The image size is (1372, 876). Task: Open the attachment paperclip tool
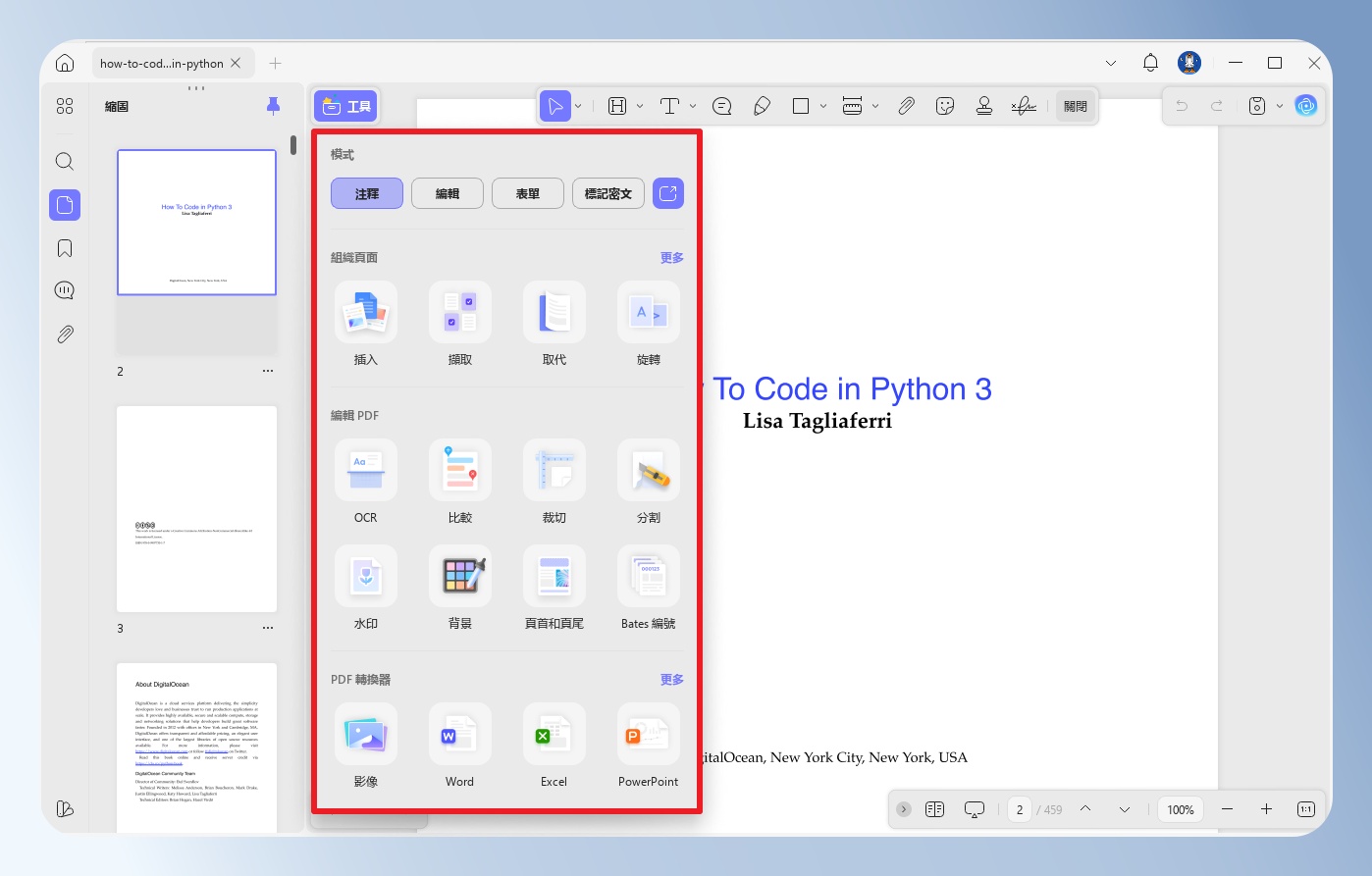pyautogui.click(x=906, y=106)
